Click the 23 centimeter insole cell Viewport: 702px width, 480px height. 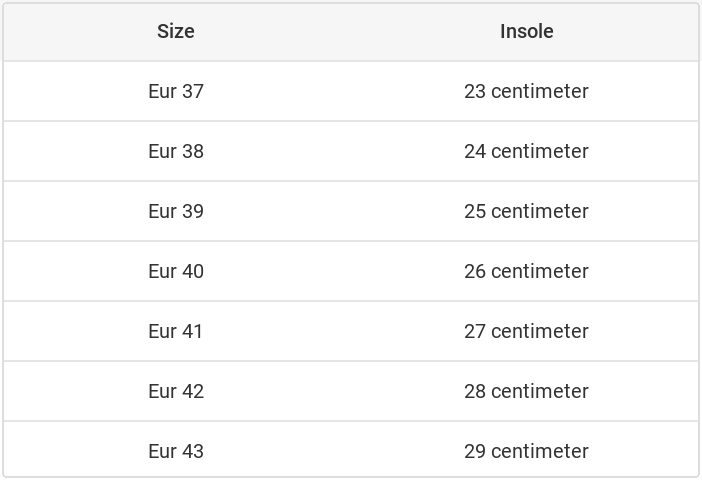click(526, 91)
